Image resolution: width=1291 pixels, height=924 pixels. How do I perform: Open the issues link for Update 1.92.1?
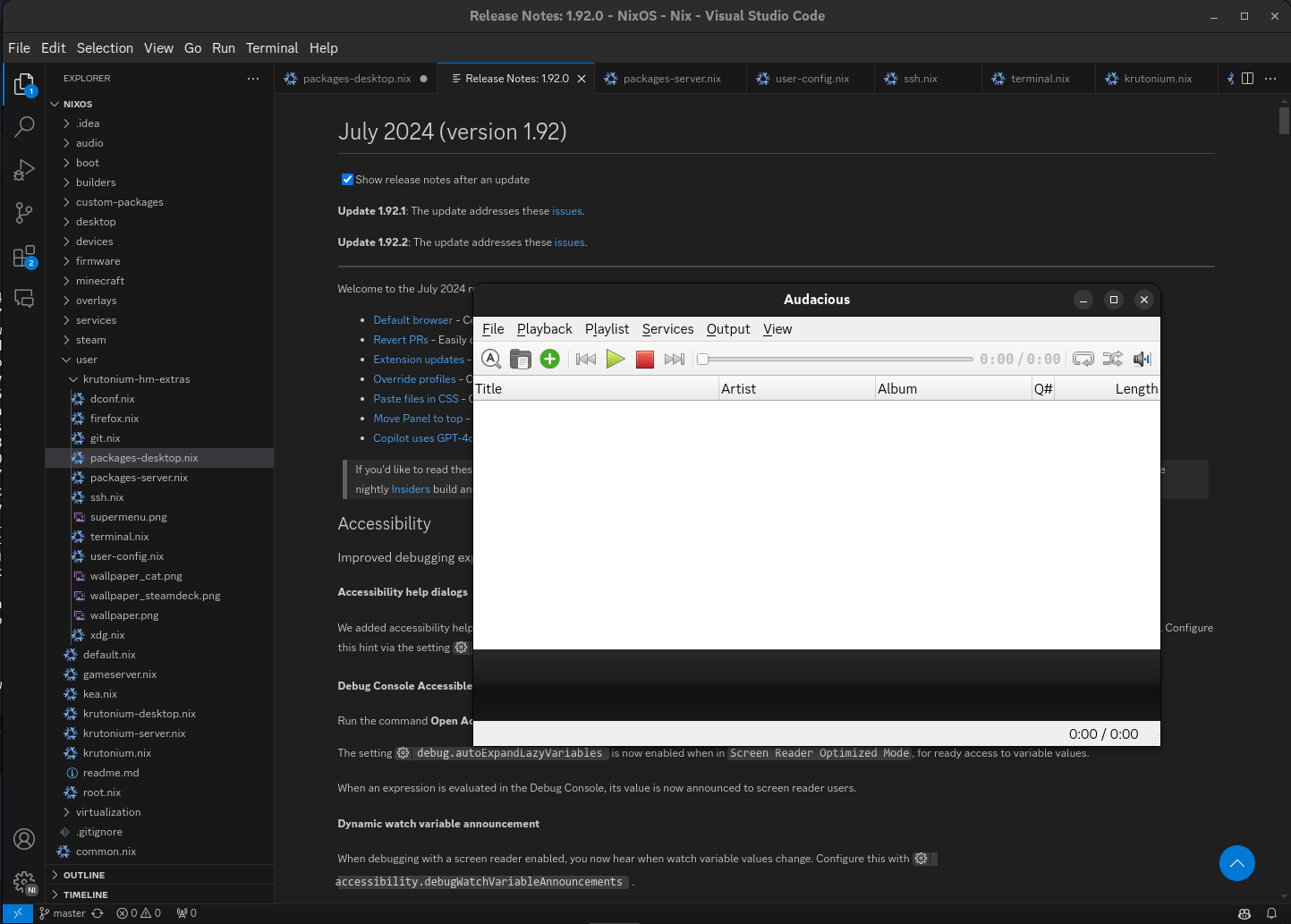pyautogui.click(x=567, y=211)
